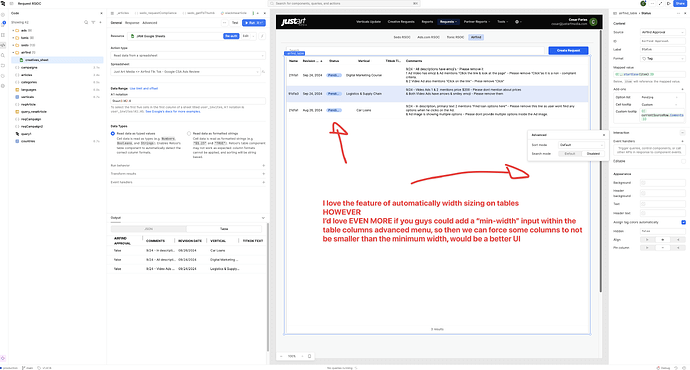The width and height of the screenshot is (690, 370).
Task: Close the Code panel
Action: [102, 13]
